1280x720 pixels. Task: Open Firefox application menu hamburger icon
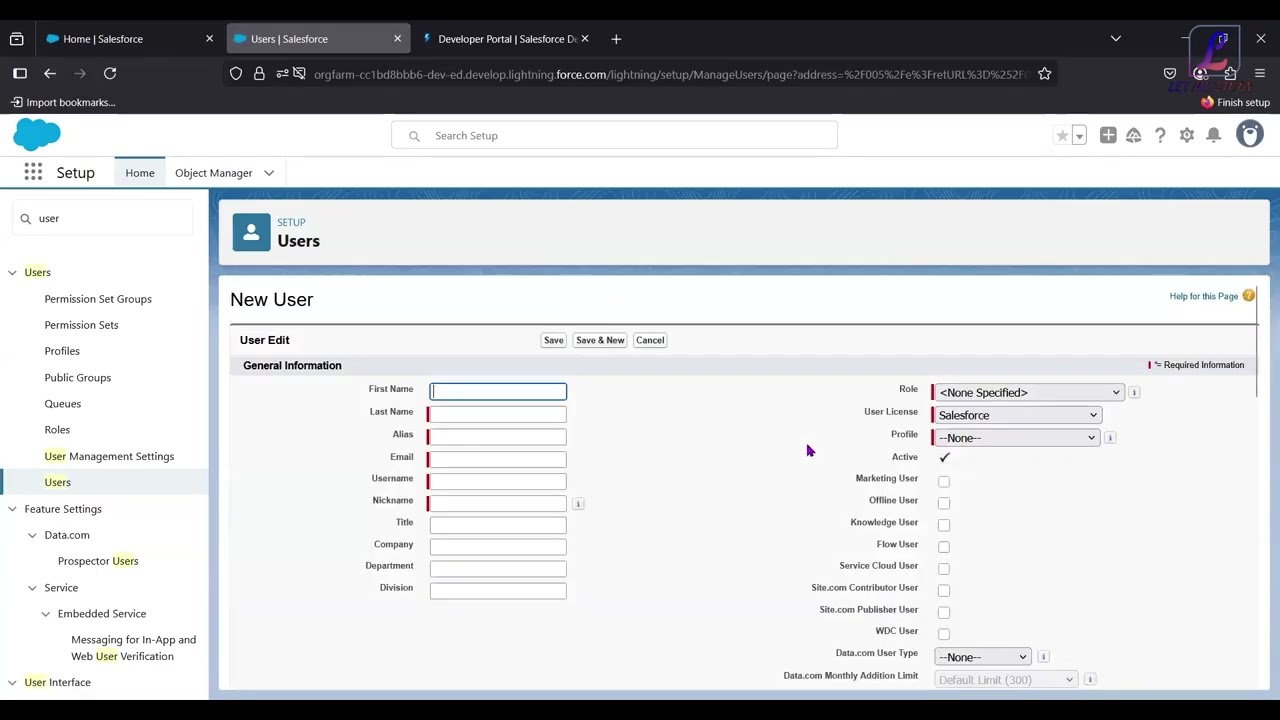1260,73
